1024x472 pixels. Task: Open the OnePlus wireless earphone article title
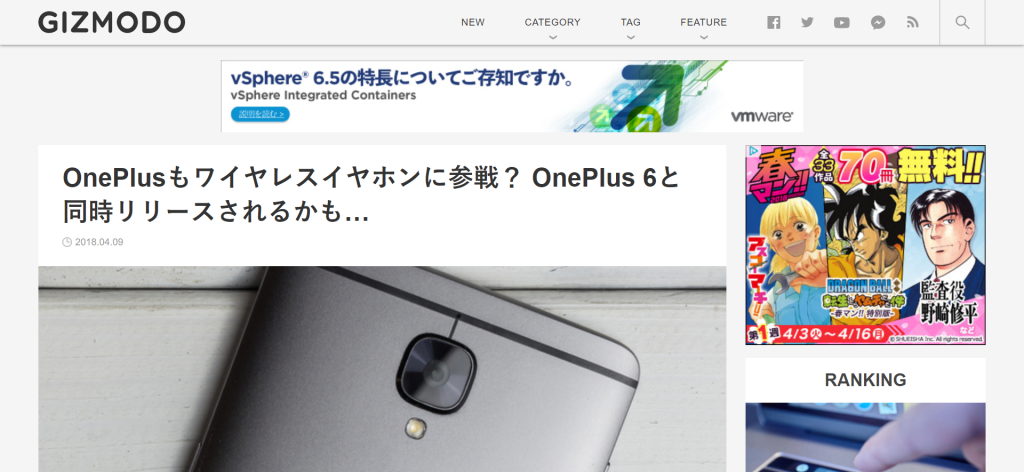click(x=372, y=194)
